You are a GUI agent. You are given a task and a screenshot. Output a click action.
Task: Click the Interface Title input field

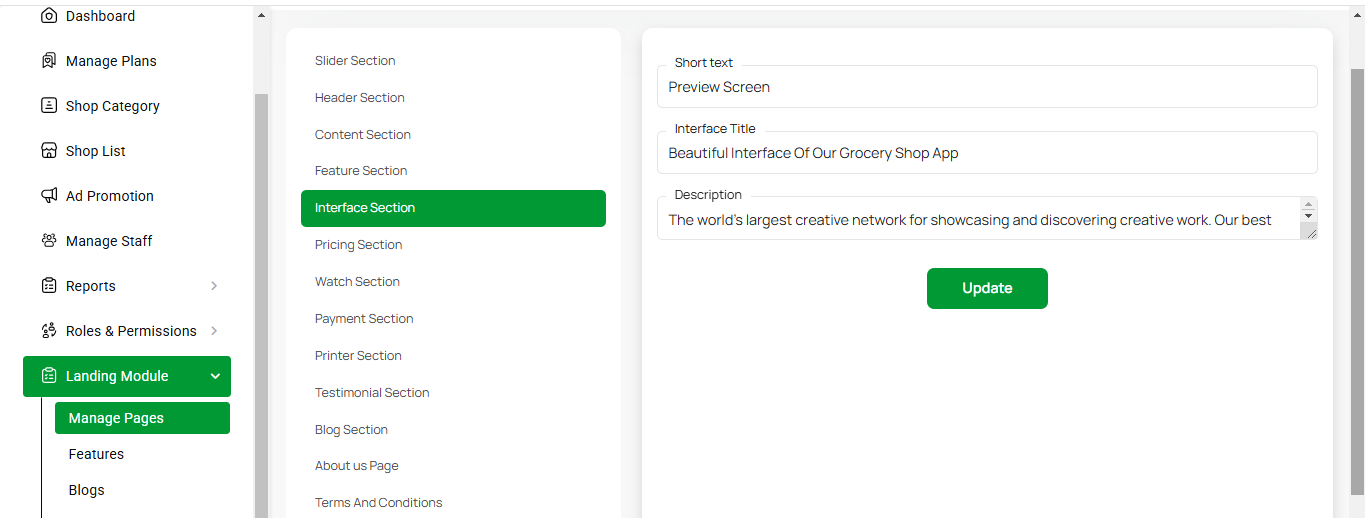click(x=986, y=153)
